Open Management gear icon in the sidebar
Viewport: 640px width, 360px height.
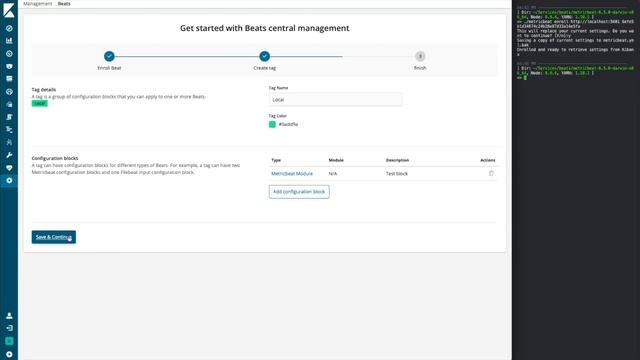(9, 180)
